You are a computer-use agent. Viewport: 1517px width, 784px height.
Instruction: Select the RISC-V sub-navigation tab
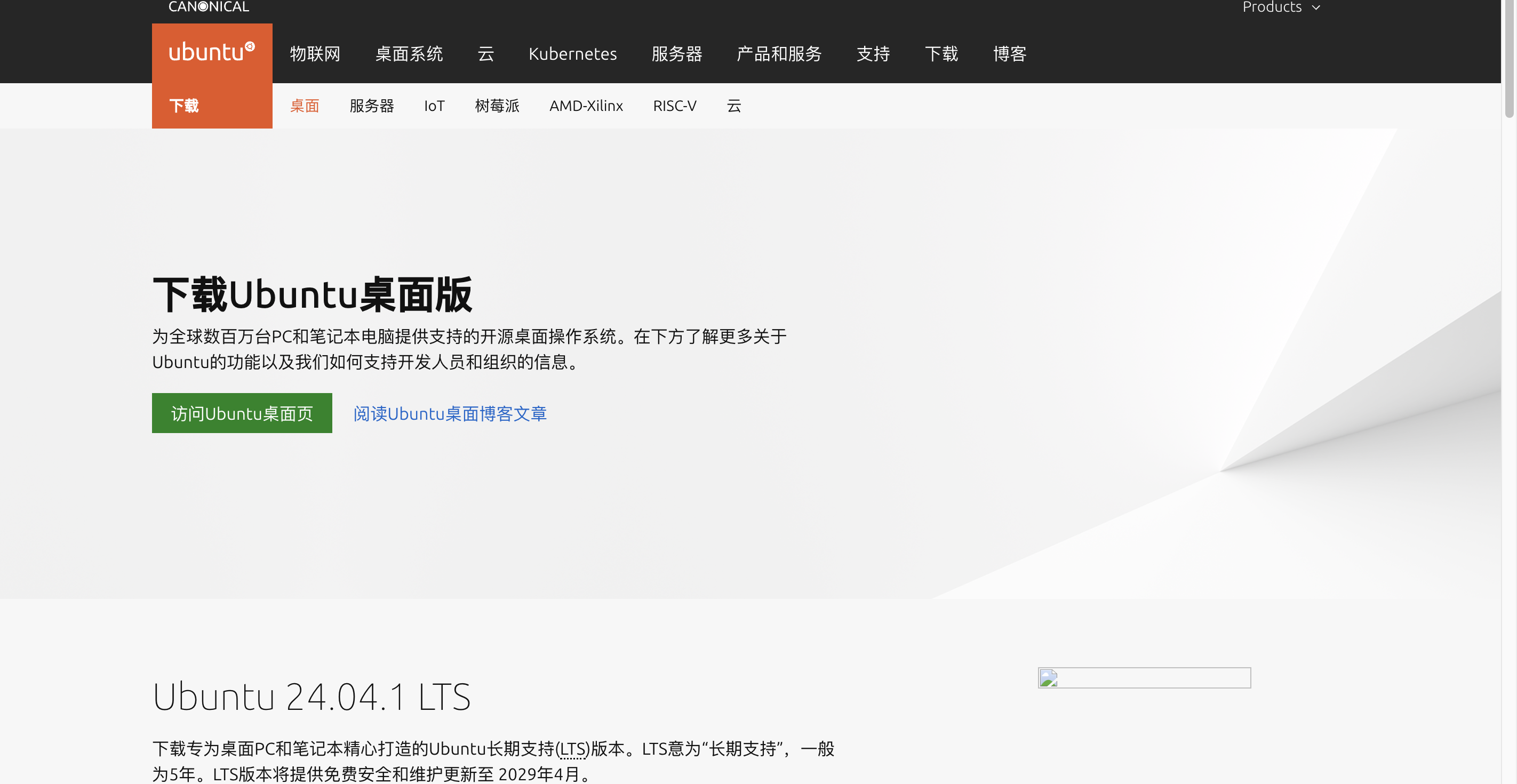(675, 106)
